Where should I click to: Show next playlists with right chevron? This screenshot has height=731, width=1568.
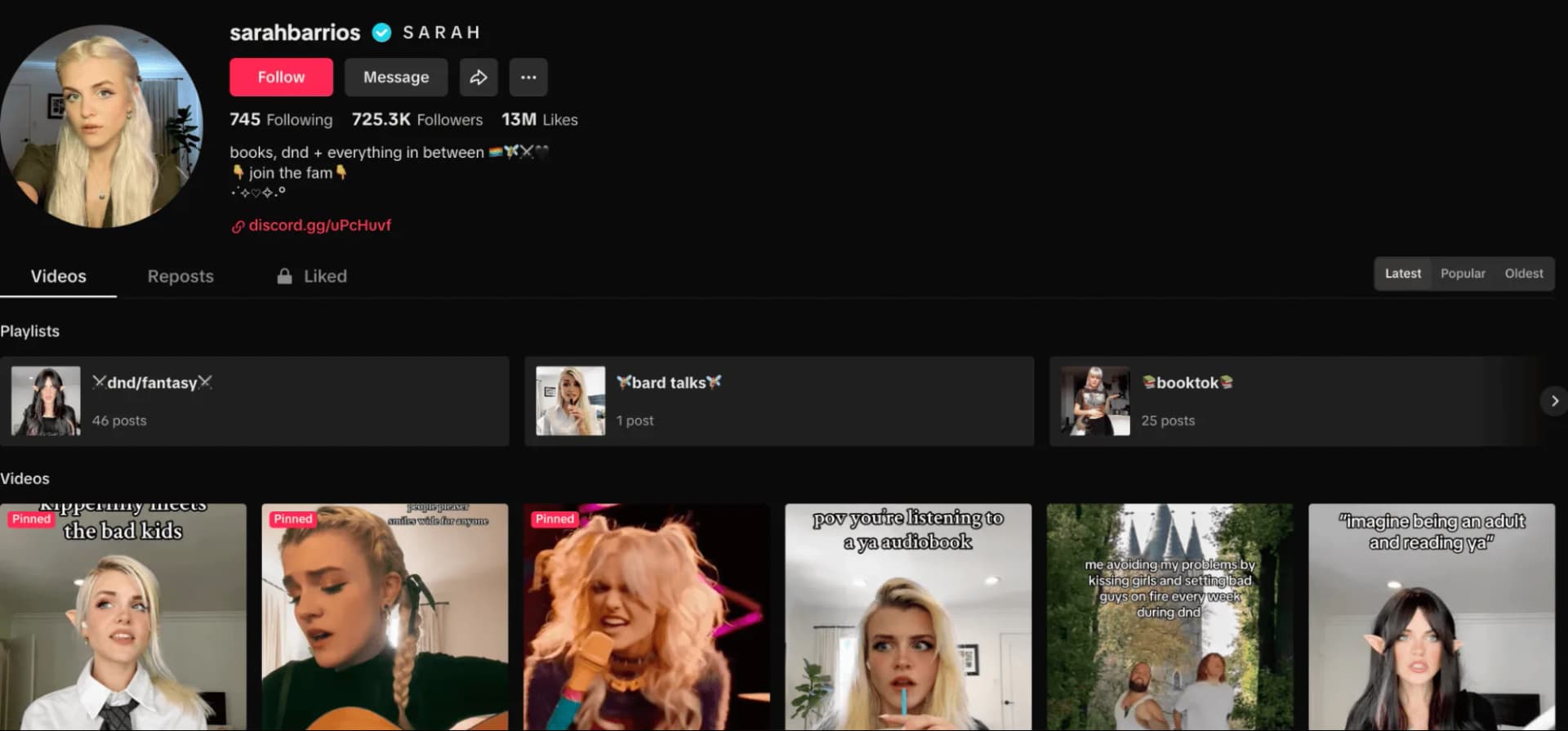coord(1554,401)
